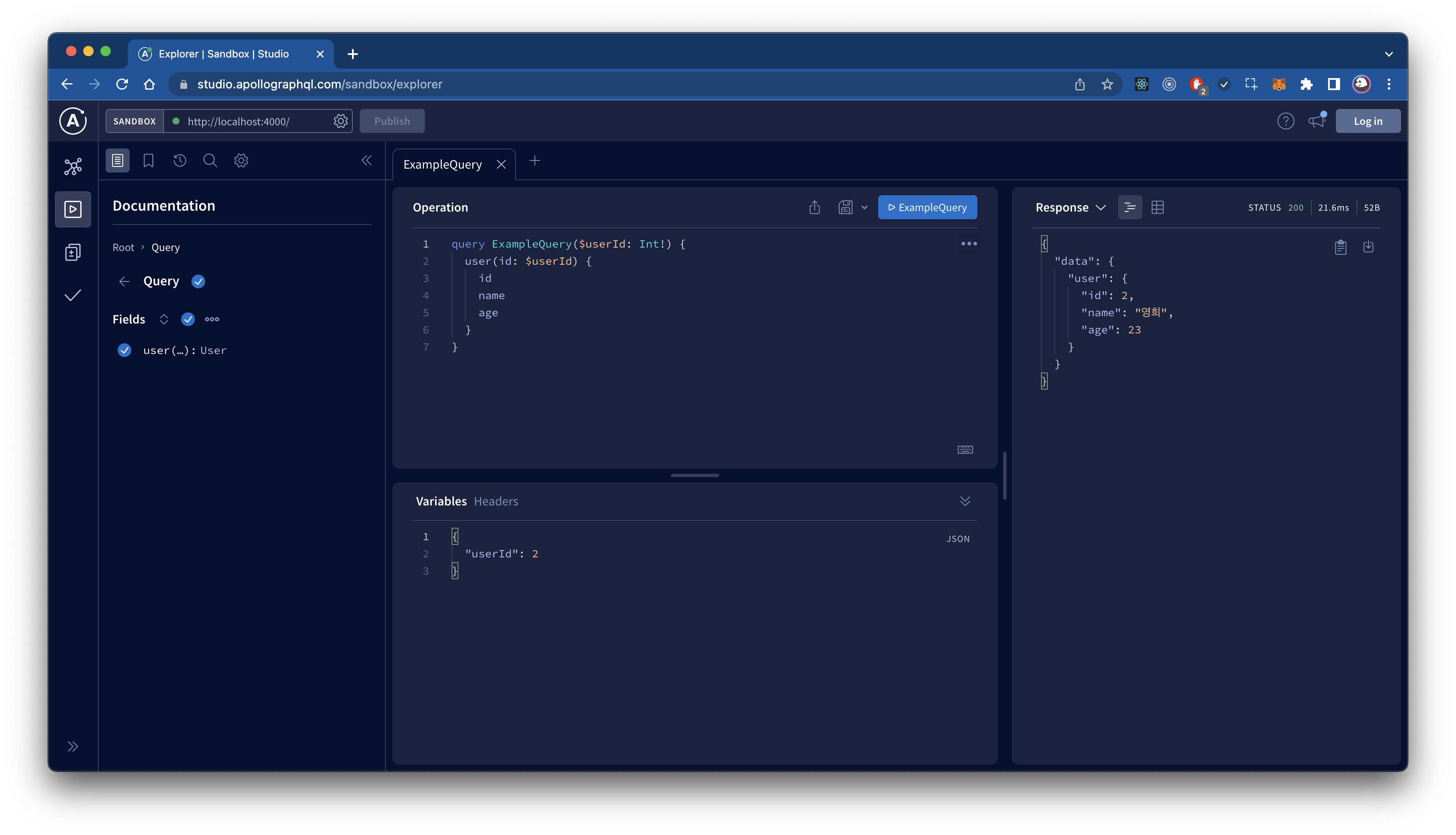Switch response to table view
Viewport: 1456px width, 835px height.
coord(1158,207)
